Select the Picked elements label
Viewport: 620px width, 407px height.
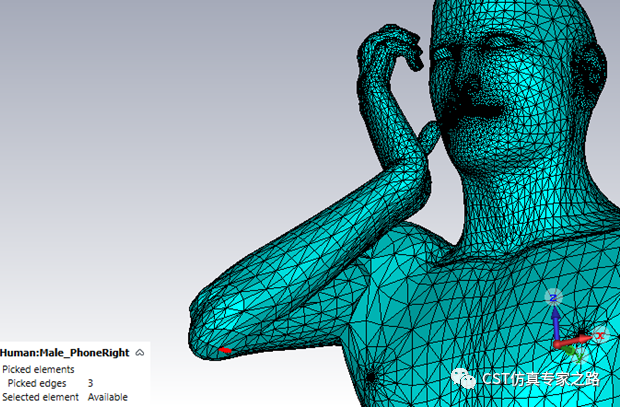point(38,369)
